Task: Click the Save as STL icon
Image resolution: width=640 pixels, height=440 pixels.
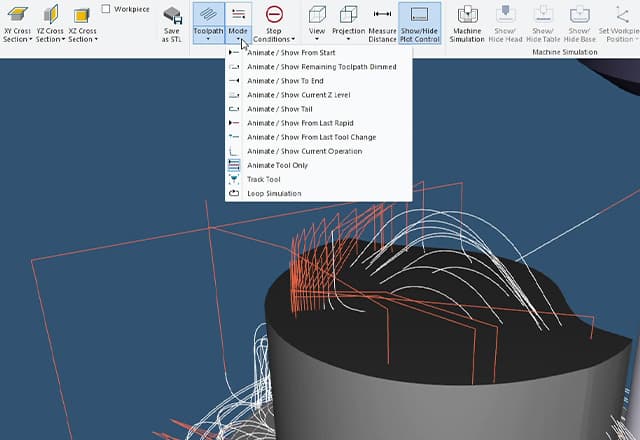Action: tap(172, 16)
